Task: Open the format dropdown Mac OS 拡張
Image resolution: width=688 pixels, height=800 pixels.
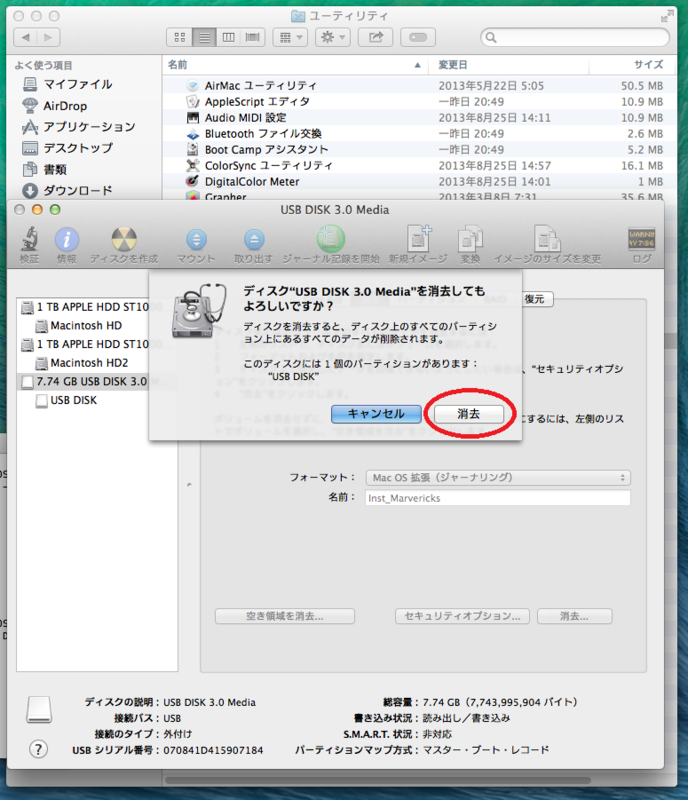Action: coord(498,478)
